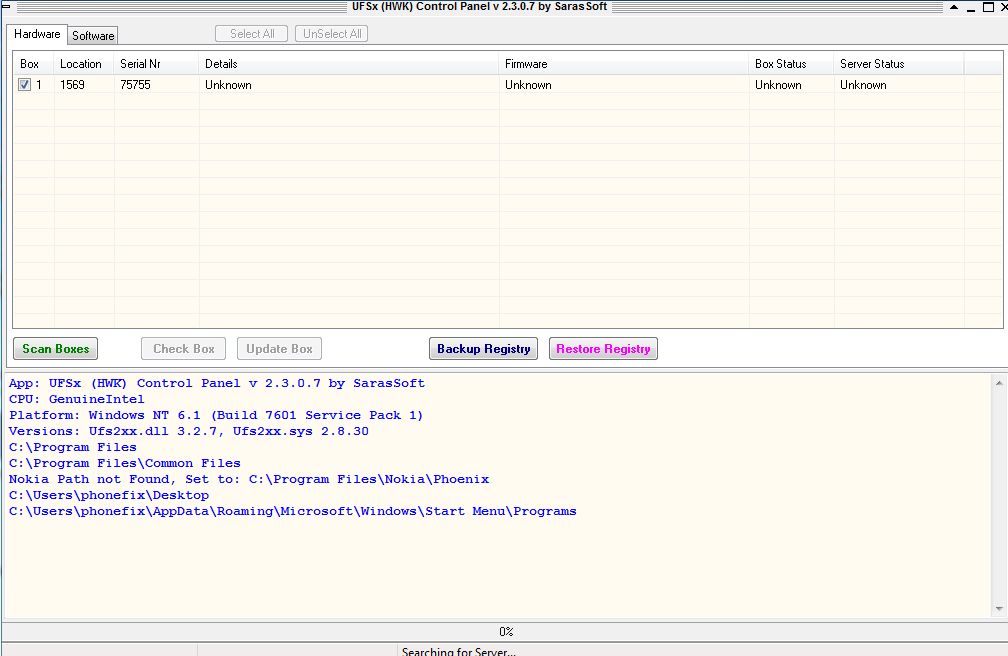Click the Check Box button
The image size is (1008, 656).
(x=184, y=349)
